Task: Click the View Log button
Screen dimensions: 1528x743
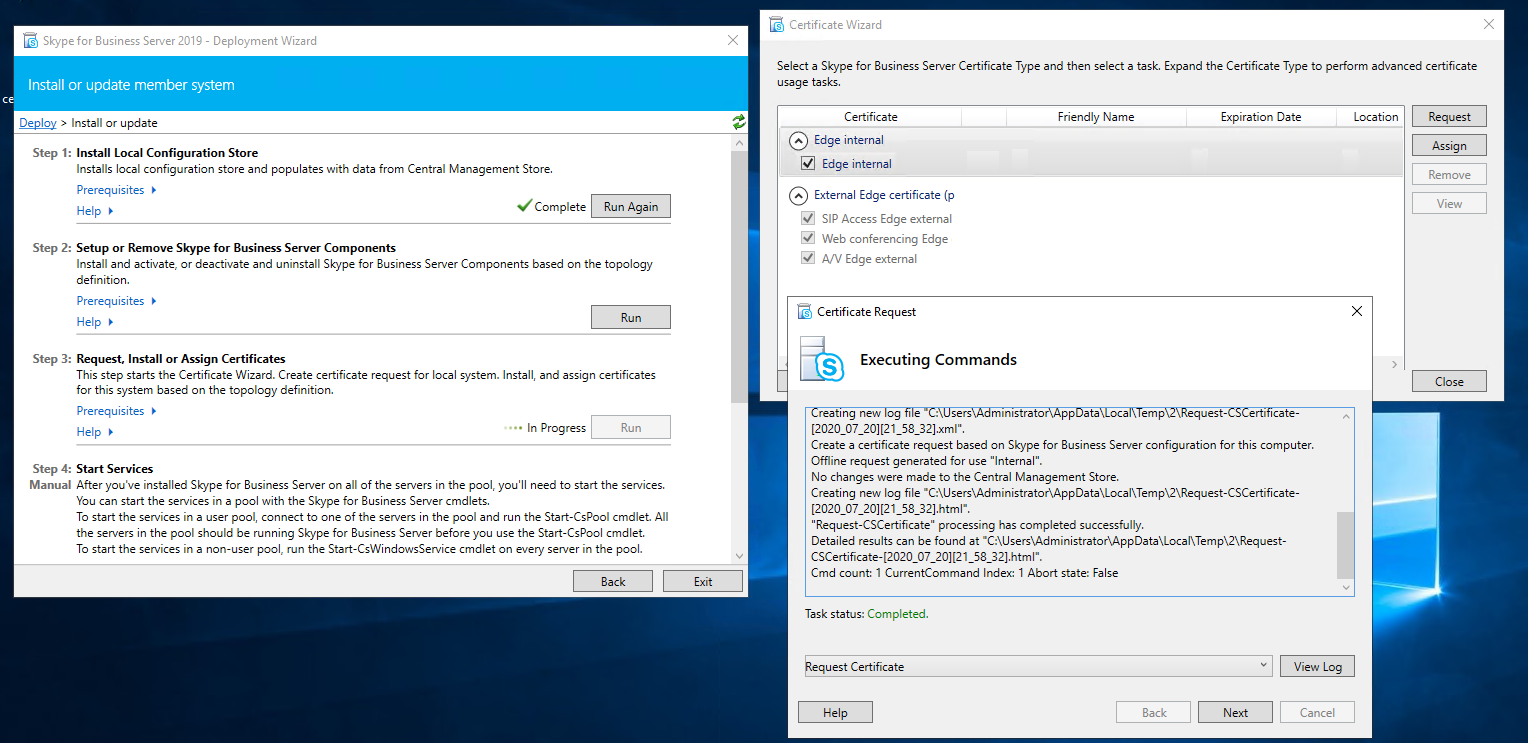Action: pyautogui.click(x=1317, y=667)
